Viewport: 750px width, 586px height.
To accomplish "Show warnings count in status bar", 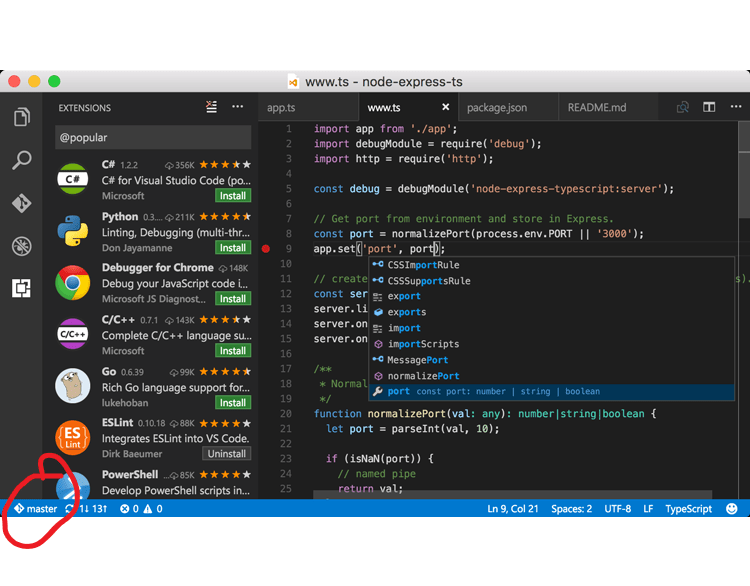I will tap(154, 509).
